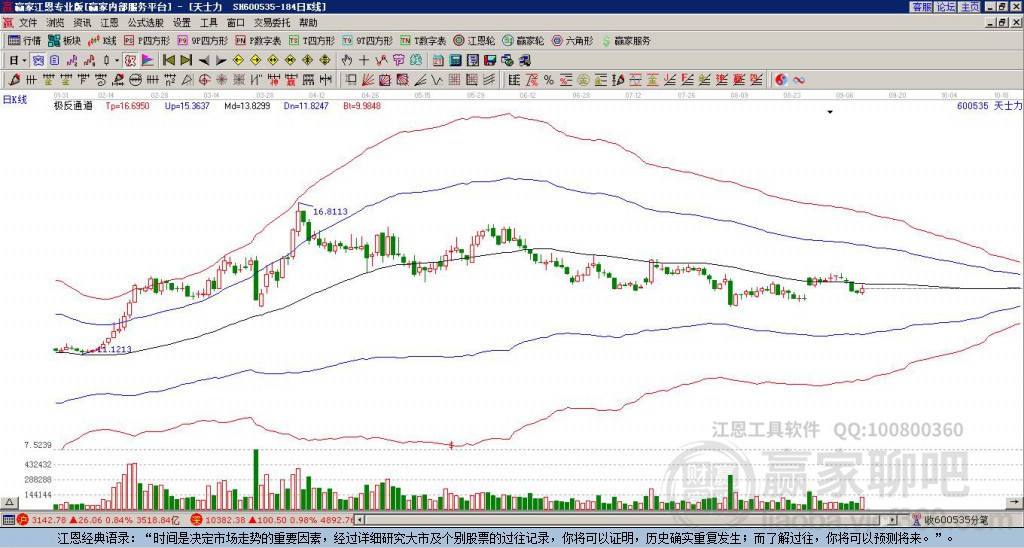Open the P四方形 tool
This screenshot has width=1024, height=548.
[148, 40]
